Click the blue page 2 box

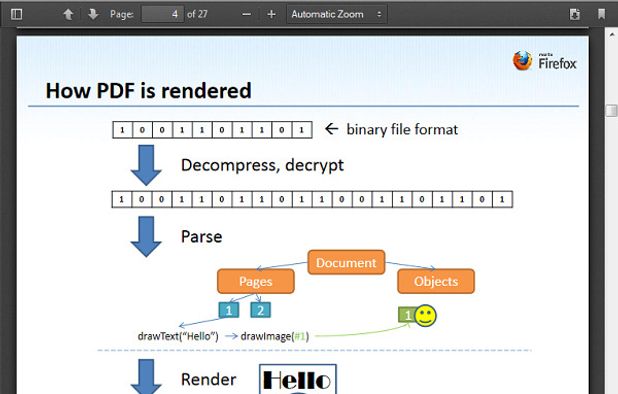coord(261,310)
